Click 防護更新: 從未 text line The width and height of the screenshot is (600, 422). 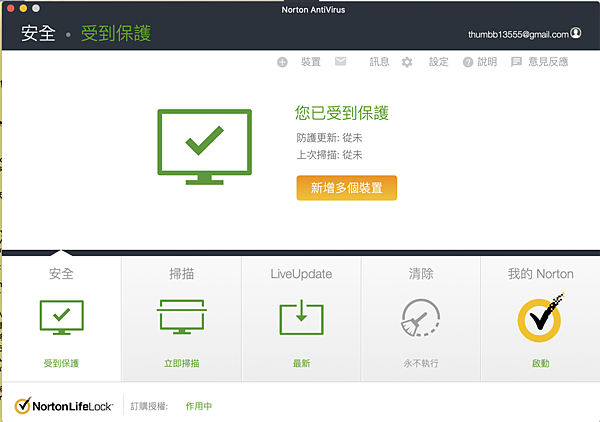pyautogui.click(x=329, y=138)
